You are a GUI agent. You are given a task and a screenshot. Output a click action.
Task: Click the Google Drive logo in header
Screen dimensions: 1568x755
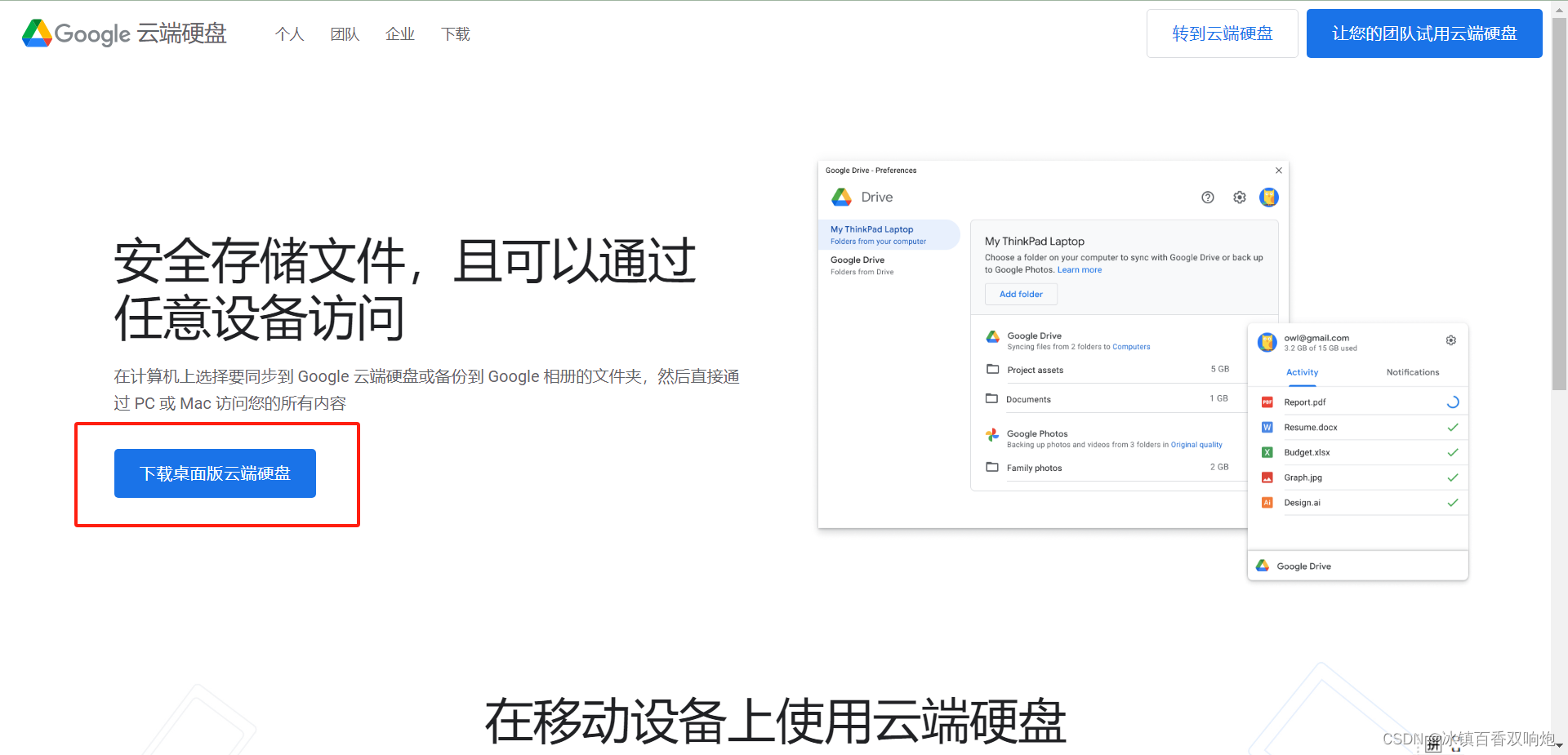(124, 33)
